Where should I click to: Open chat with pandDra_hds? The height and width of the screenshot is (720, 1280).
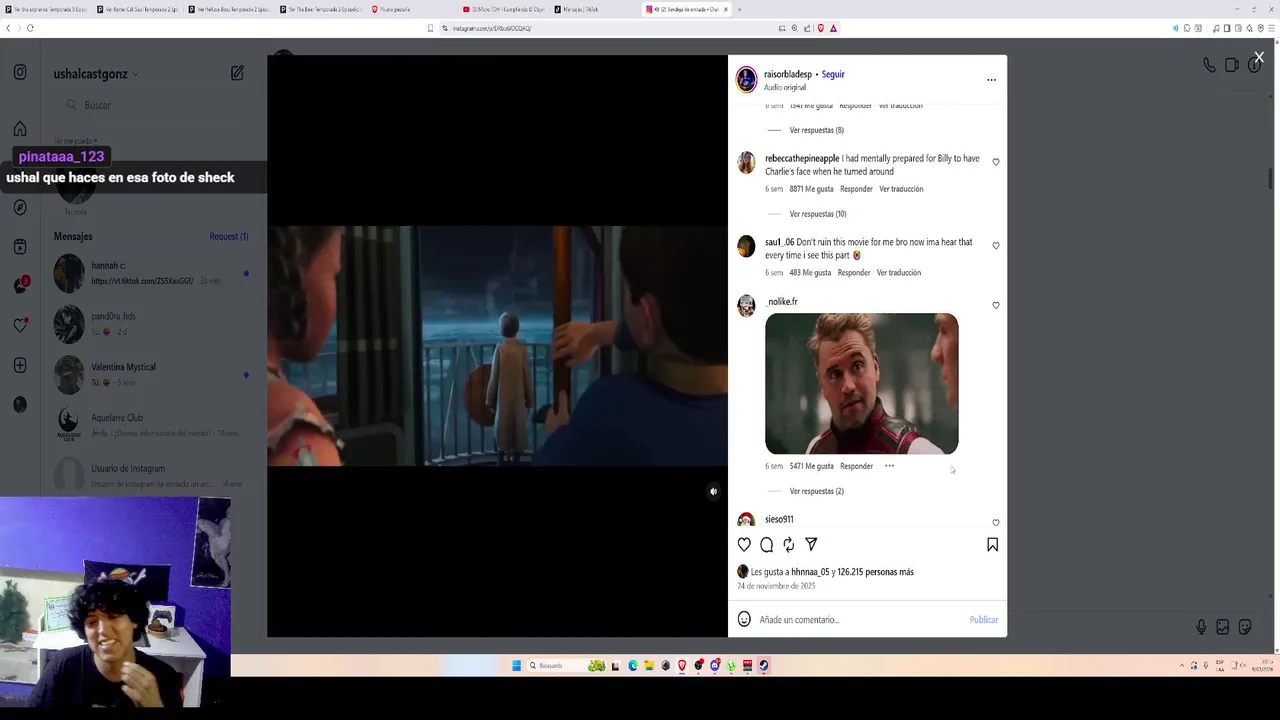point(152,323)
